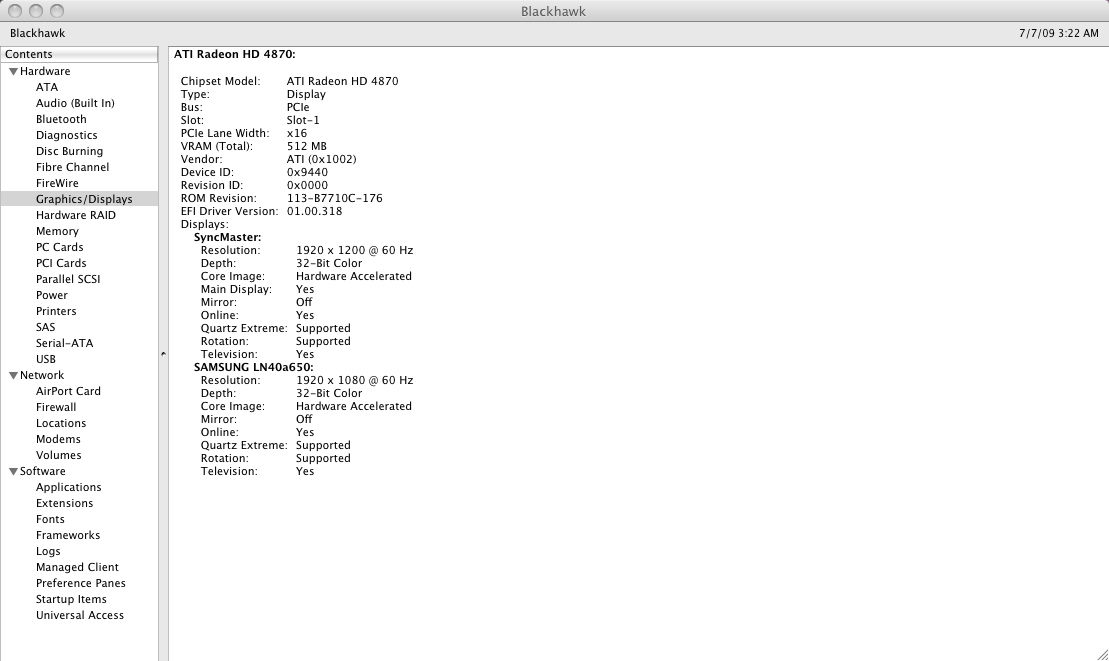Select the Graphics/Displays row
This screenshot has width=1109, height=661.
[79, 199]
